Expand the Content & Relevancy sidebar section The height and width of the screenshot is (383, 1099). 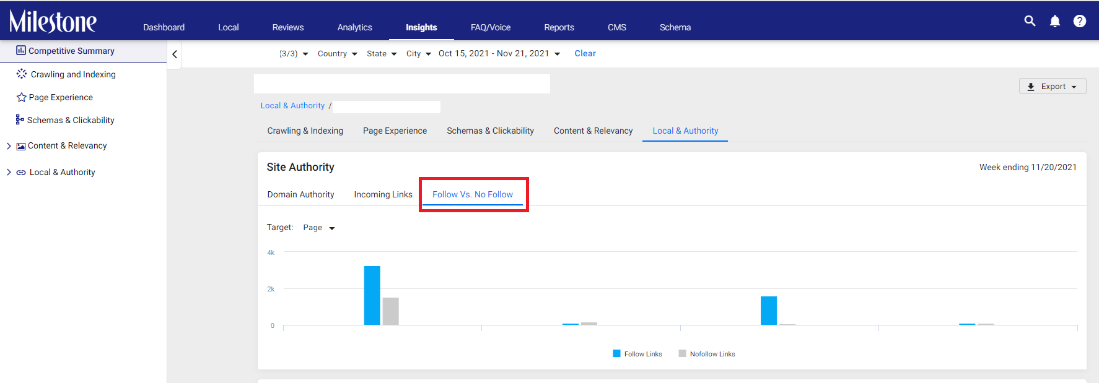pyautogui.click(x=8, y=146)
